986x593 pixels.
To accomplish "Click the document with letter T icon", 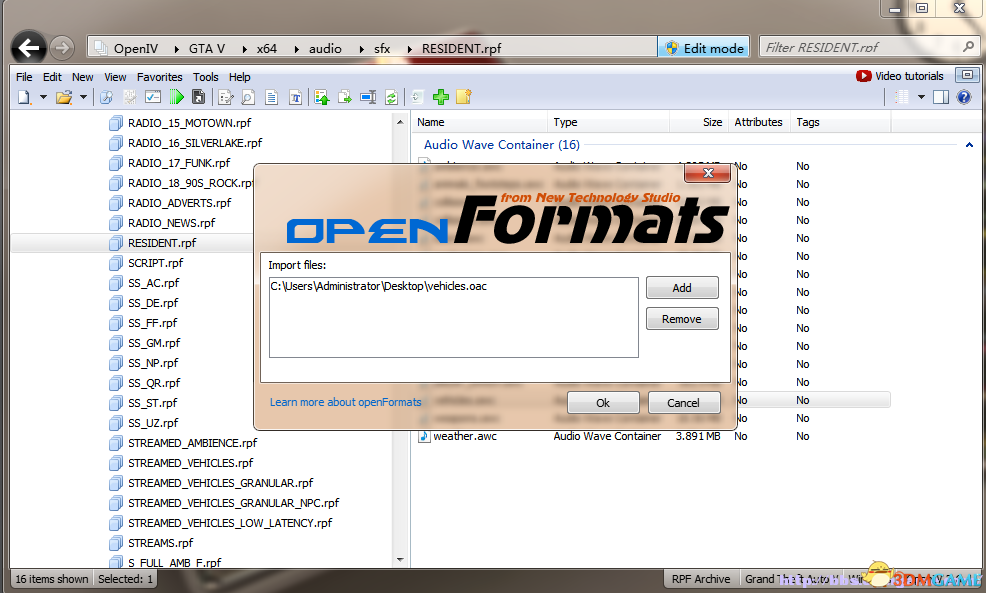I will (296, 97).
